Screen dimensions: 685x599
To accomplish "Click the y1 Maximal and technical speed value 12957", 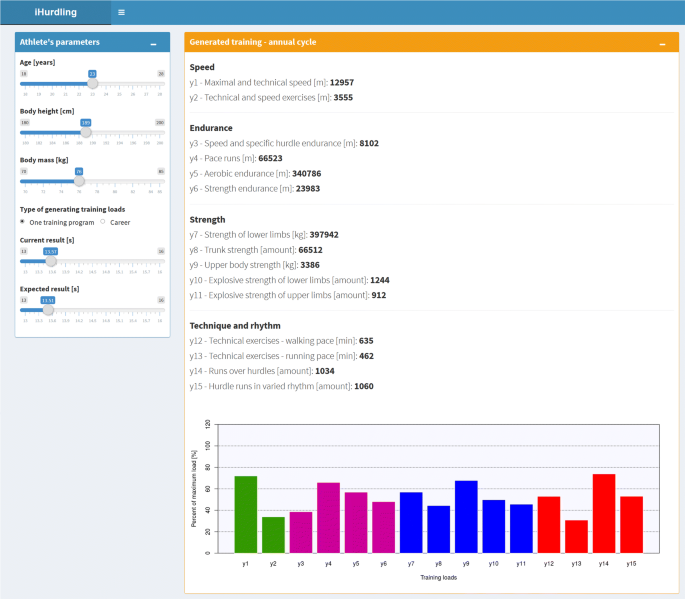I will point(342,83).
